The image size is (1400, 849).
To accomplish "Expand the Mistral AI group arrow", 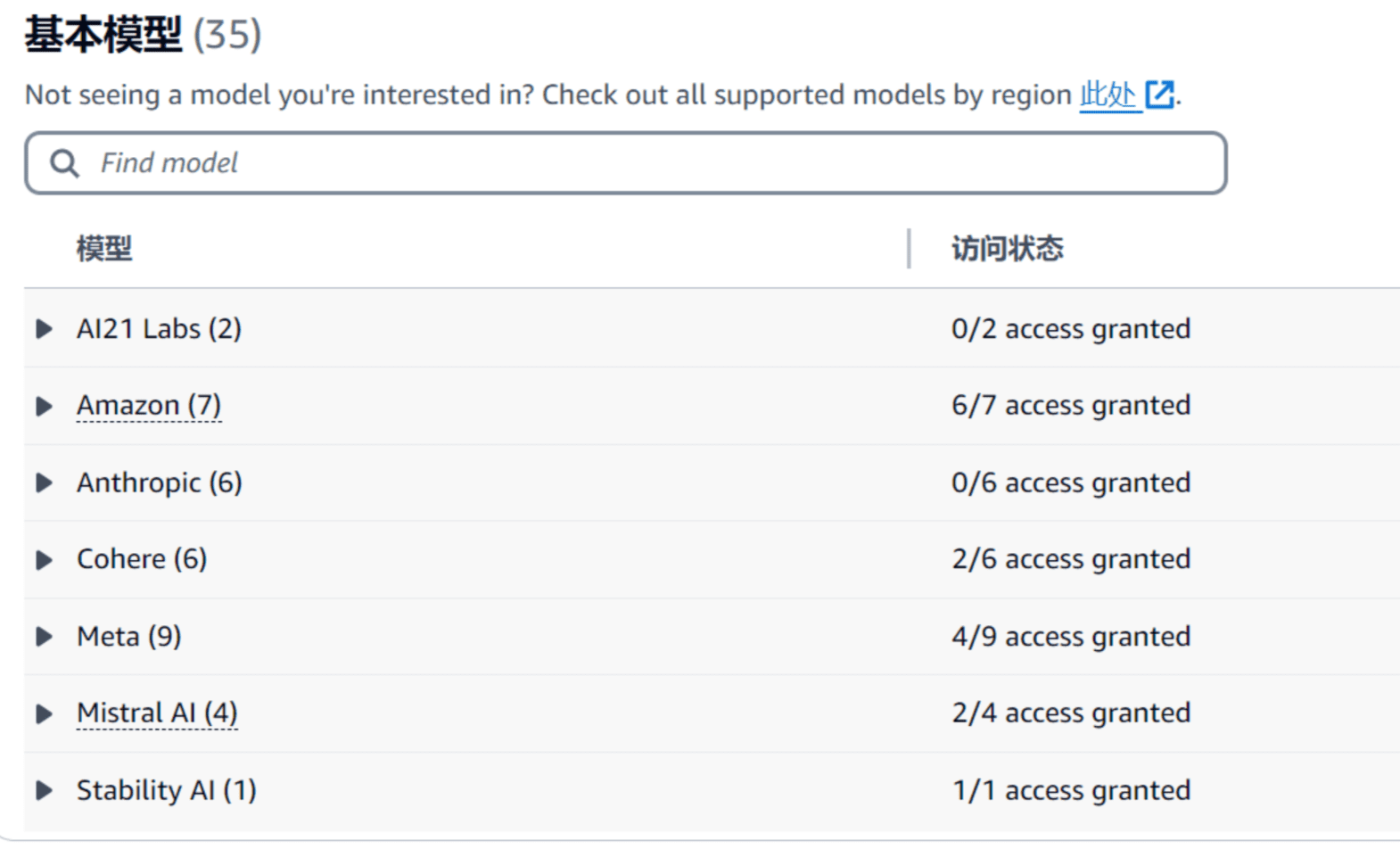I will (44, 713).
